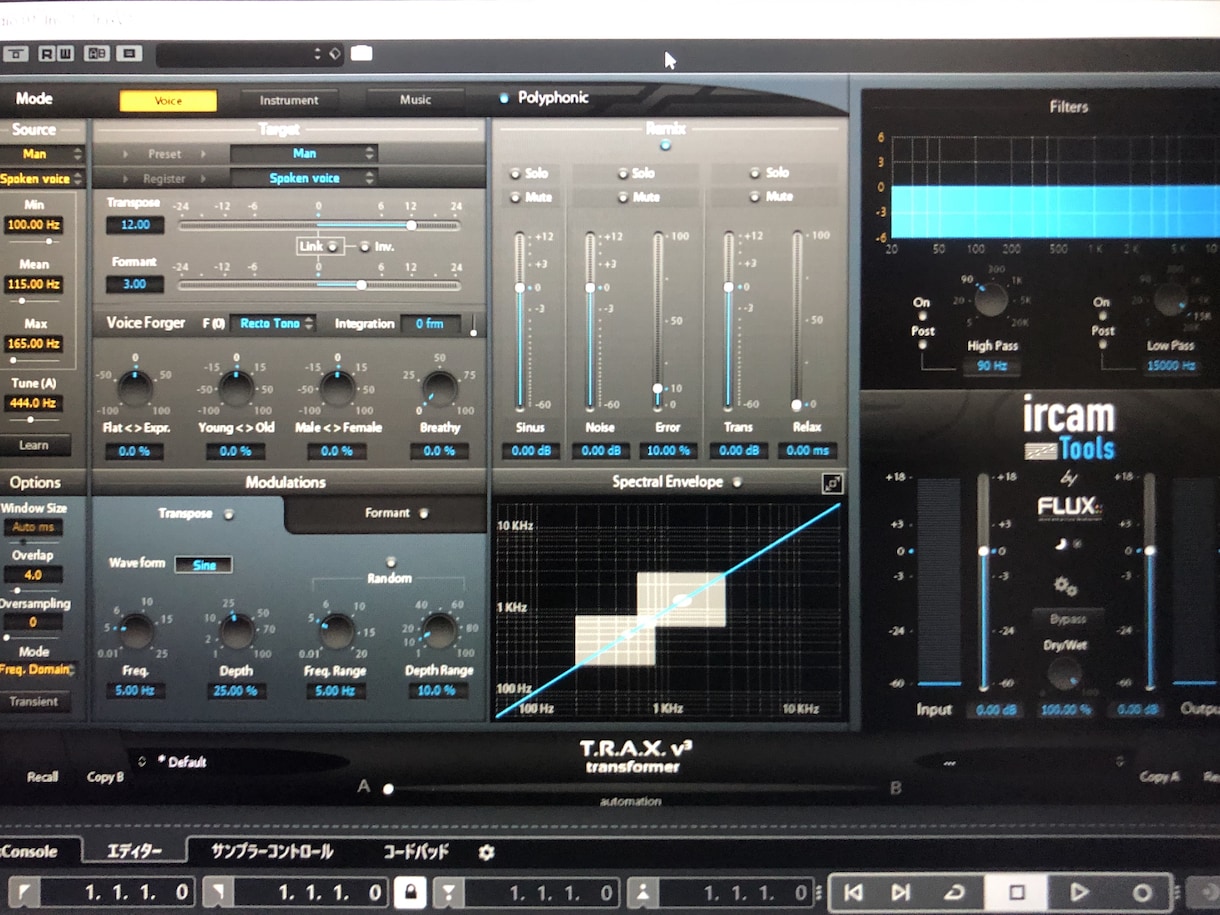Screen dimensions: 1220x915
Task: Solo the Noise channel
Action: [622, 173]
